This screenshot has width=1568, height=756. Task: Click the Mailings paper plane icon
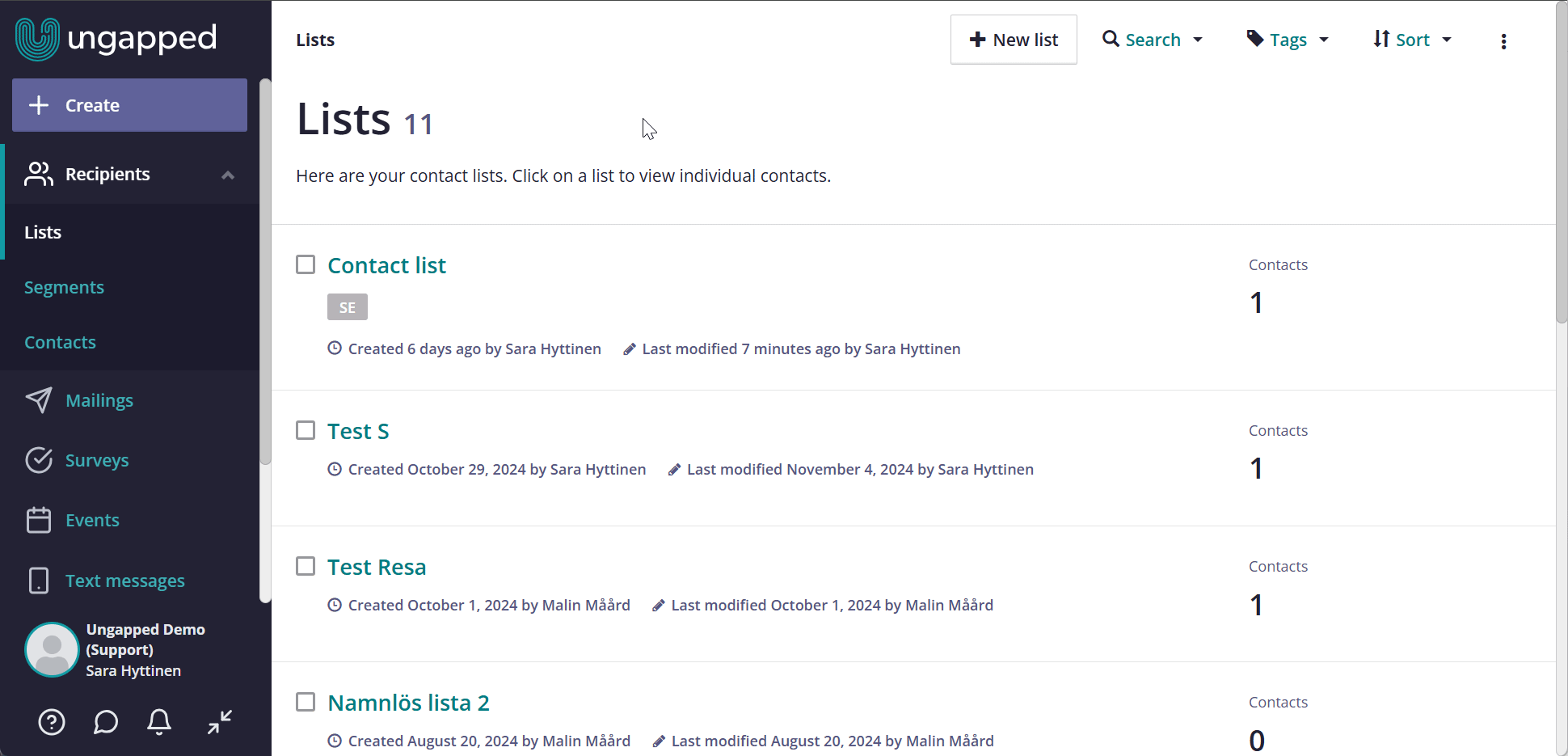point(39,400)
